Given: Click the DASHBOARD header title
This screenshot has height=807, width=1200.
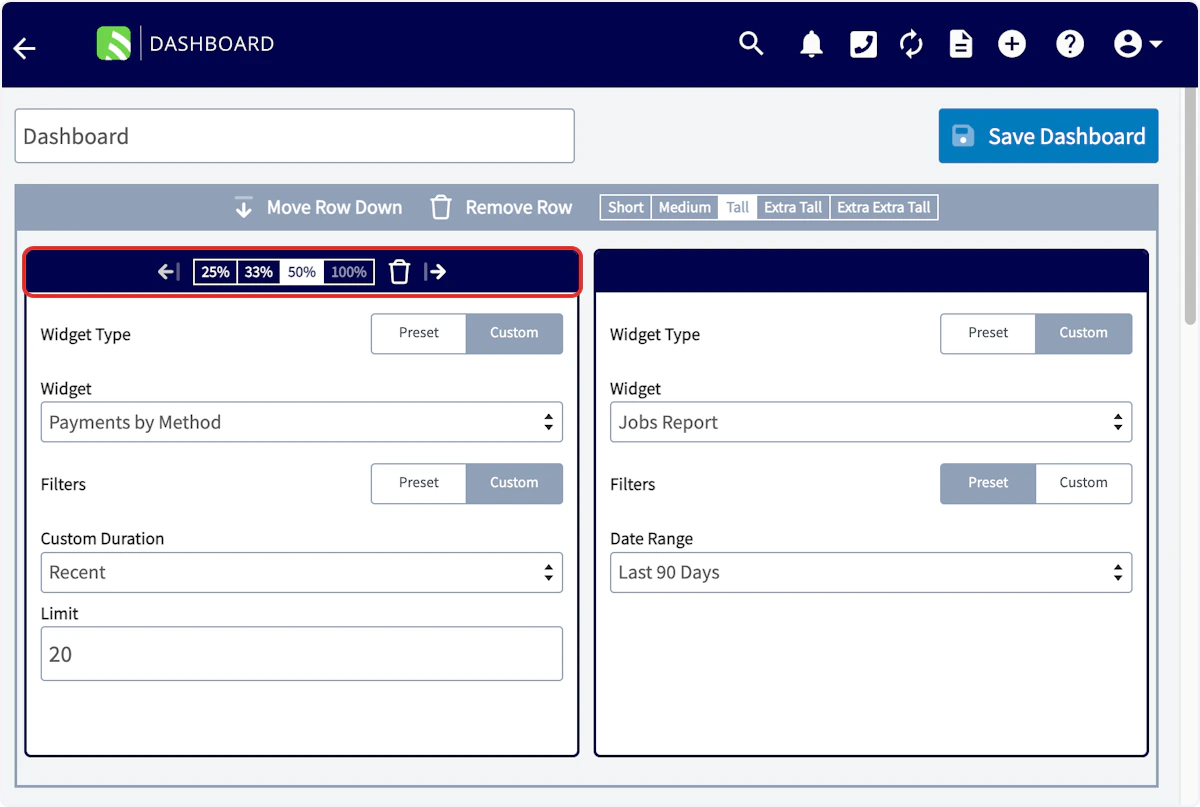Looking at the screenshot, I should click(212, 44).
